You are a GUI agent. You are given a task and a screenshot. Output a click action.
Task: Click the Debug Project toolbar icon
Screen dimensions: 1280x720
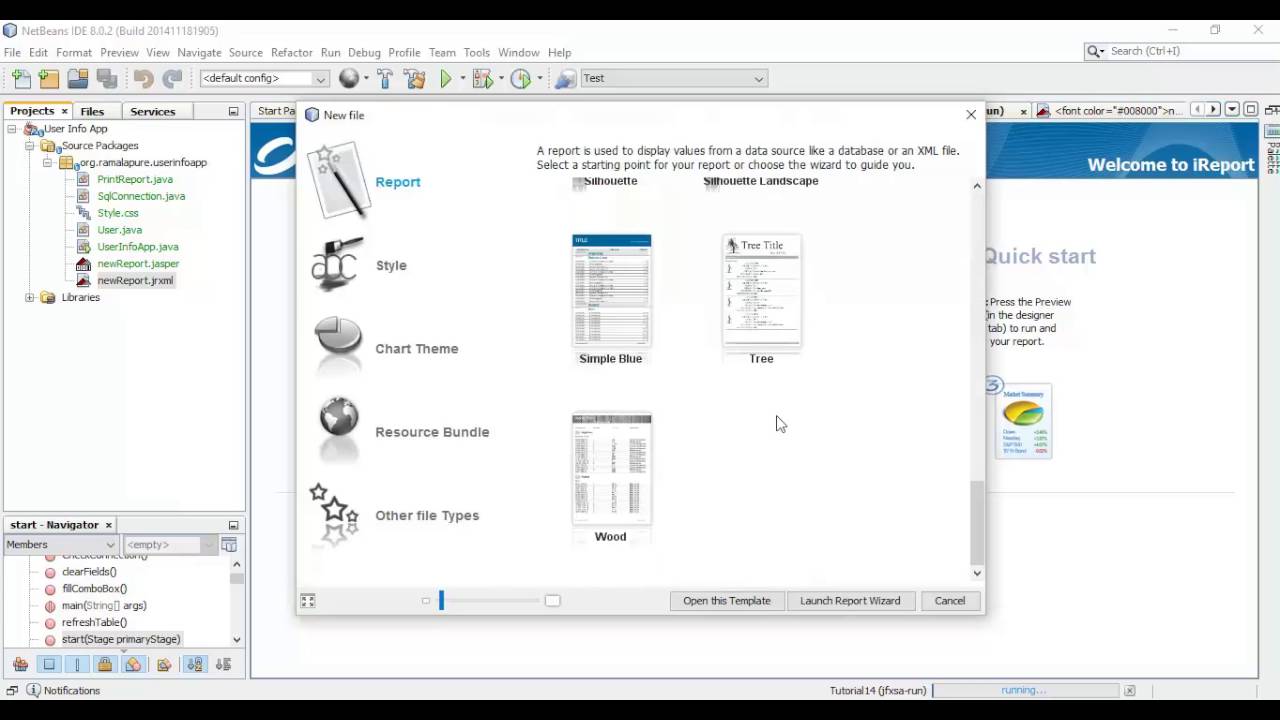pos(482,78)
